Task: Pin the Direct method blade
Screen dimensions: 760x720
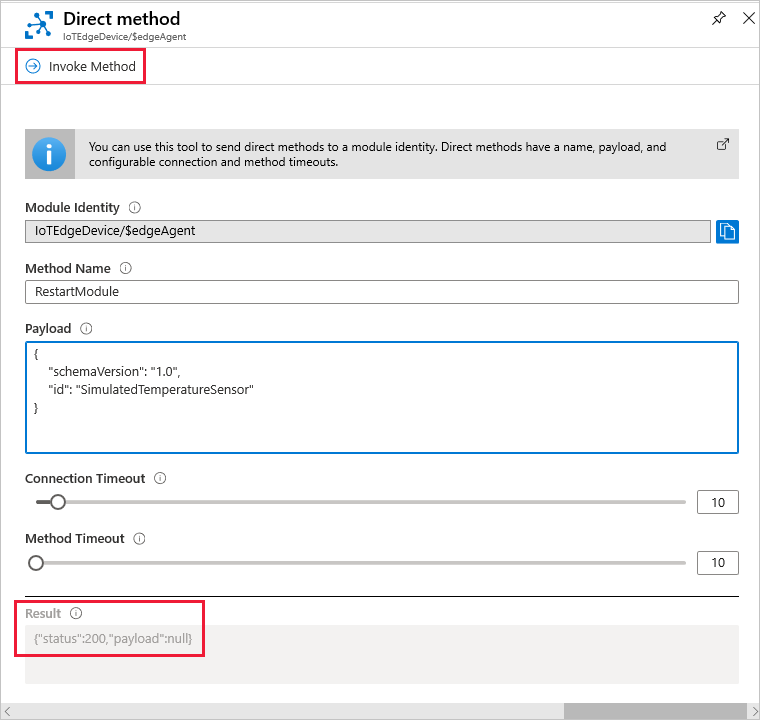Action: pos(719,19)
